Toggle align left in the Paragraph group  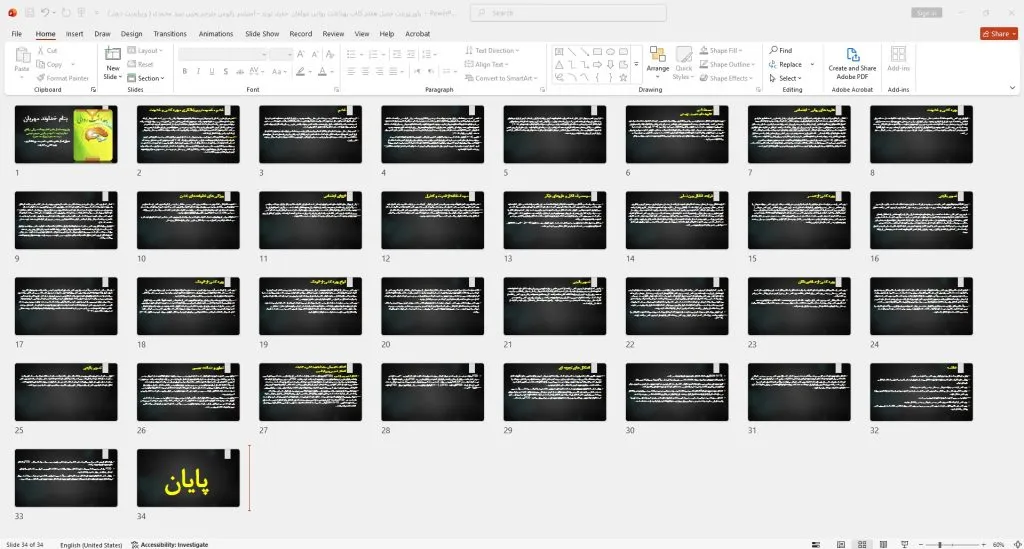(x=351, y=71)
